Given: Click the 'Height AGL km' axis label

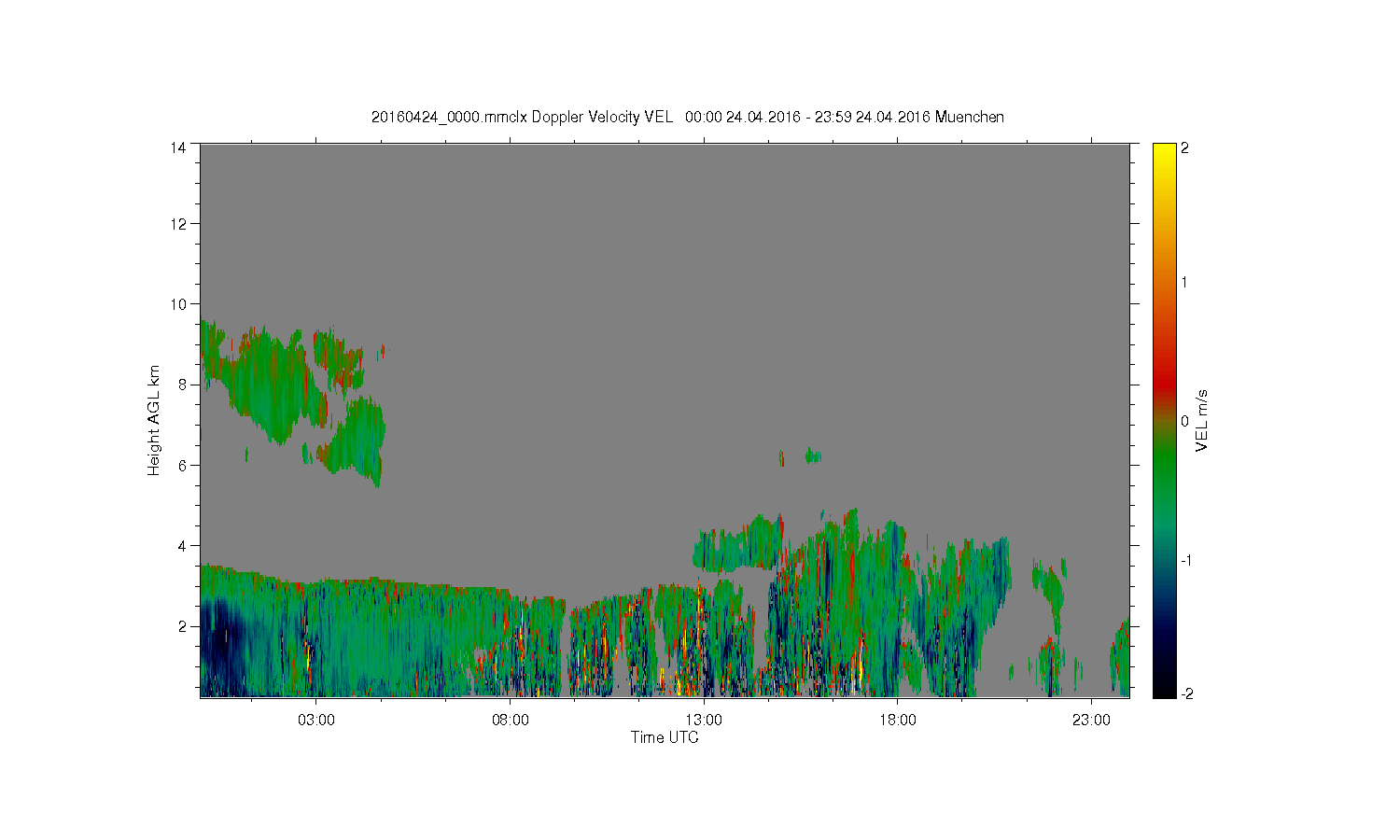Looking at the screenshot, I should click(x=154, y=420).
